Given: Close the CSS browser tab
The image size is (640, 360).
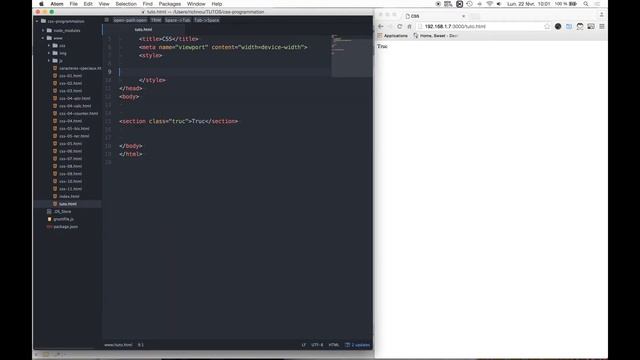Looking at the screenshot, I should [x=463, y=16].
